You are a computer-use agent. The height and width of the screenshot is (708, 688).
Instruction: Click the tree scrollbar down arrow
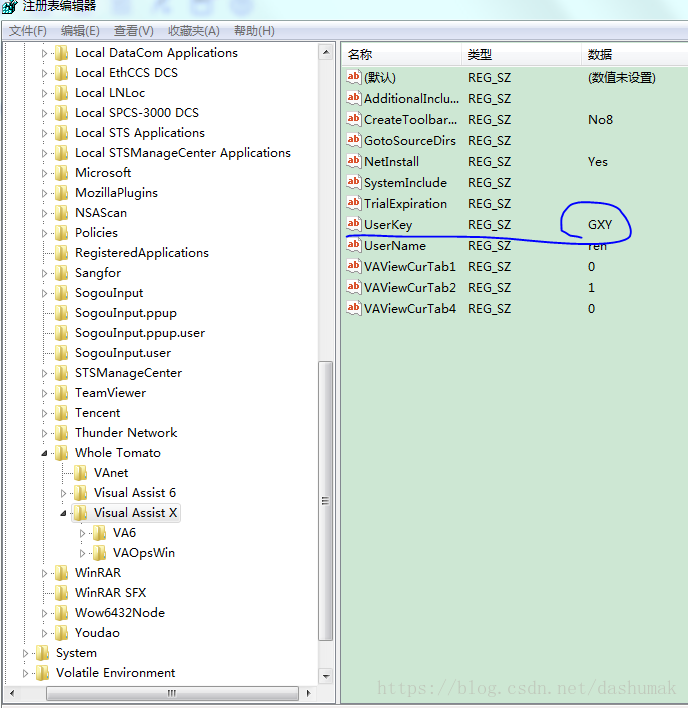(326, 676)
